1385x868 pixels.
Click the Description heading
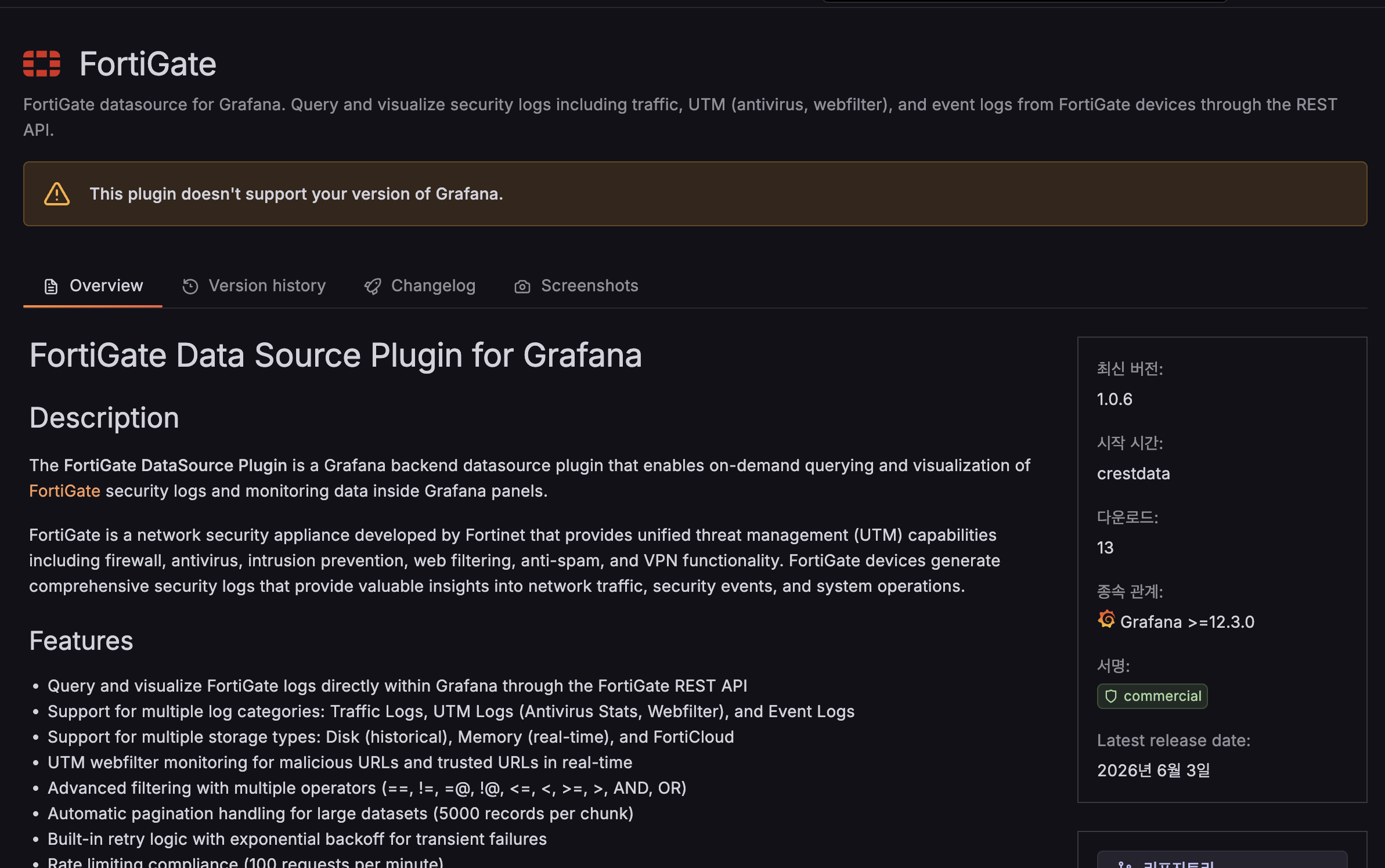click(104, 418)
